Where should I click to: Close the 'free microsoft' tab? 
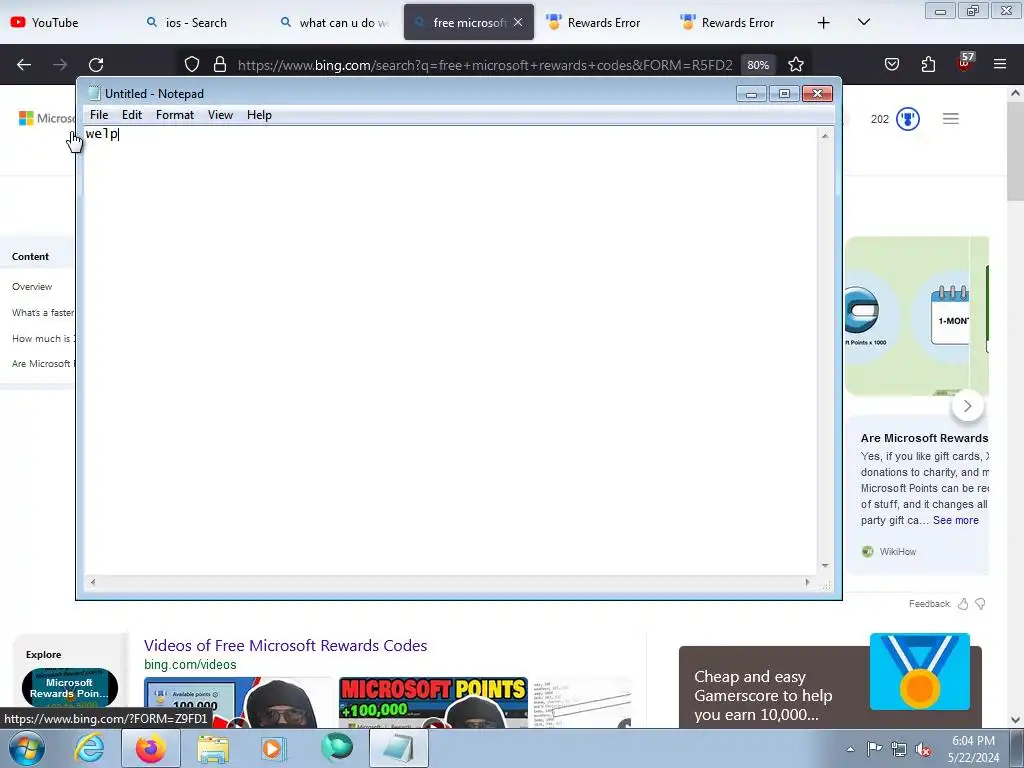[518, 22]
